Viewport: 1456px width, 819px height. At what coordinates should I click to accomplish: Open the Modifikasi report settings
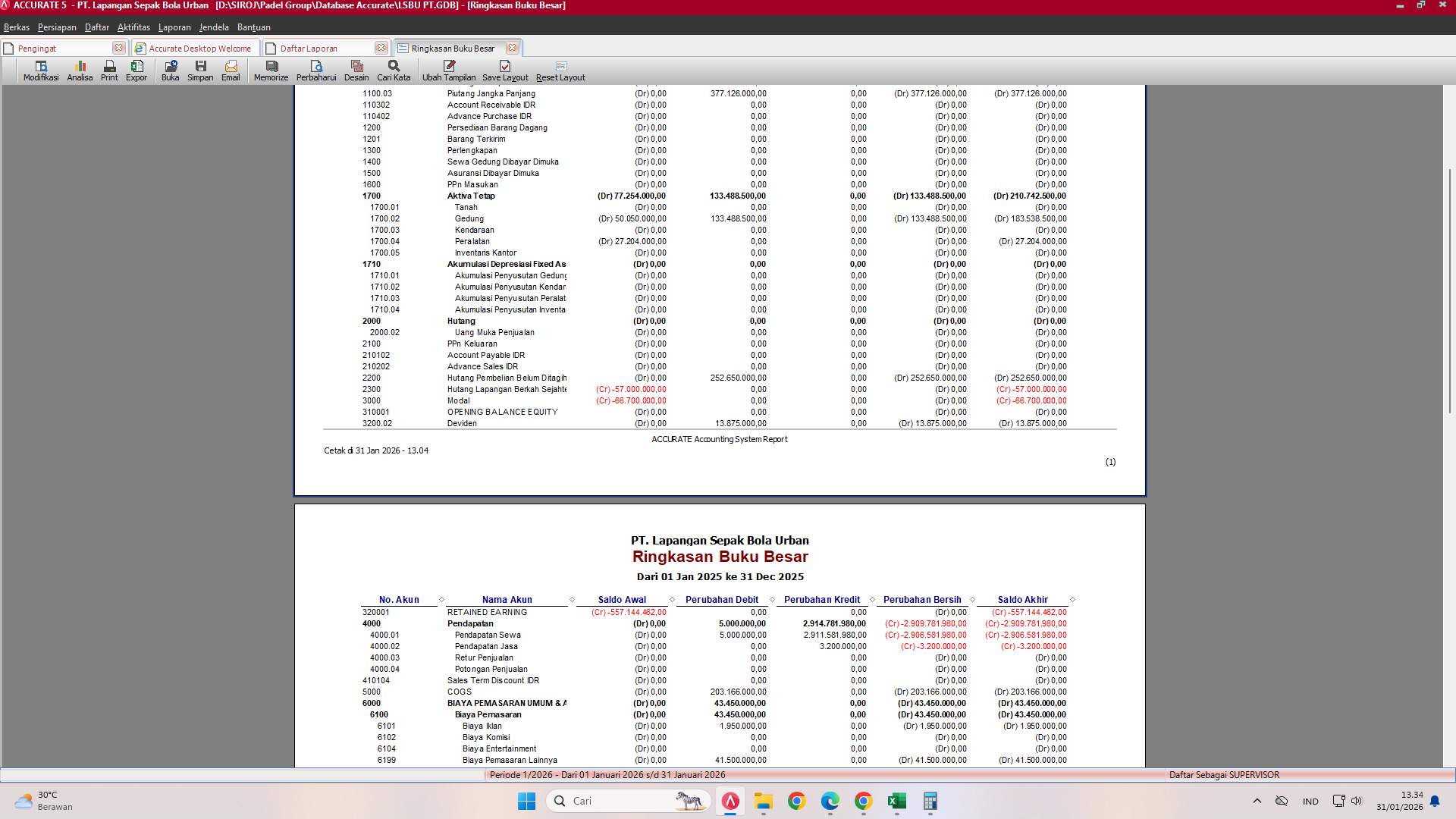(x=40, y=70)
